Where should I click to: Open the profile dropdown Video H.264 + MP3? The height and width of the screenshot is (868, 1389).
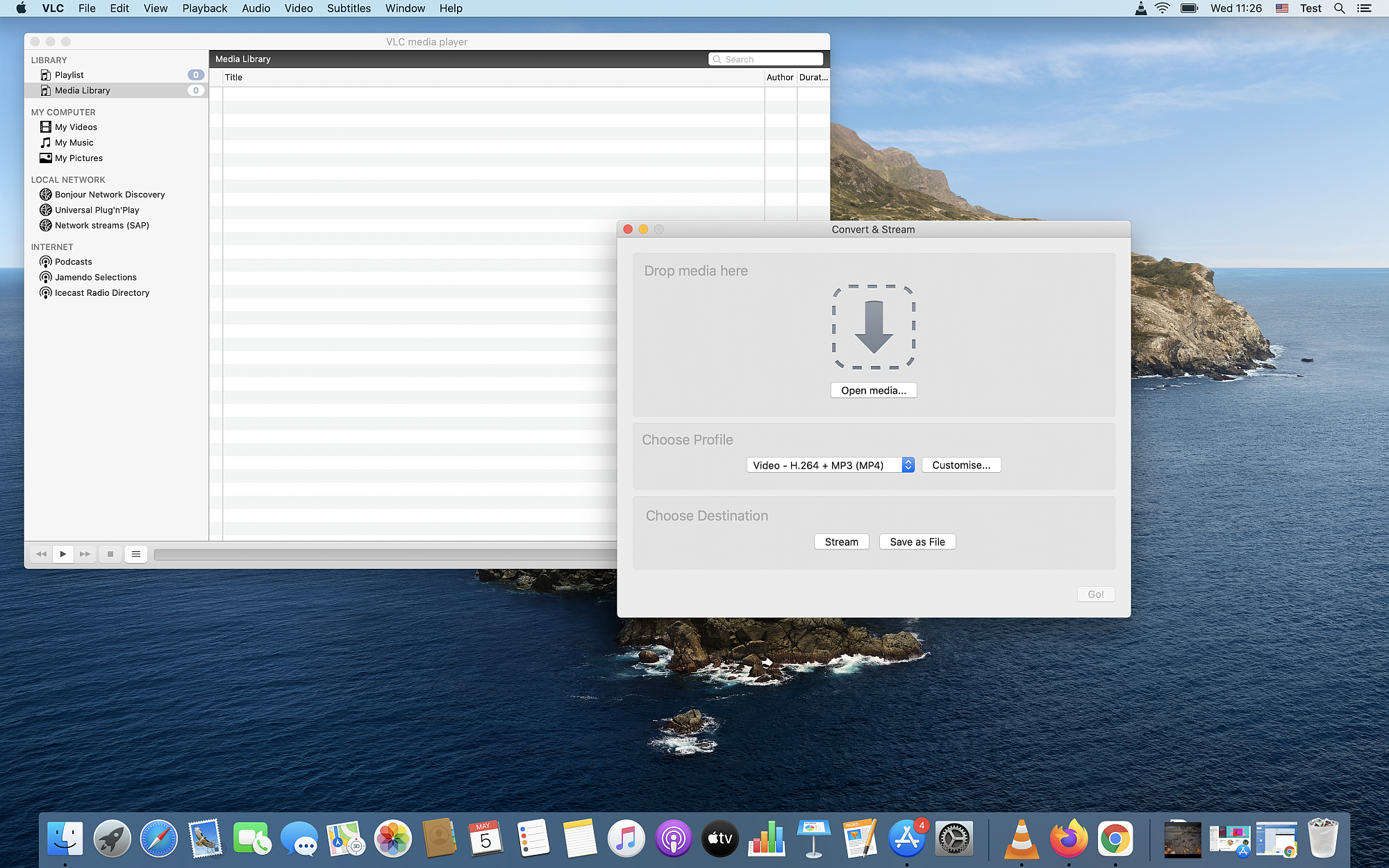830,465
